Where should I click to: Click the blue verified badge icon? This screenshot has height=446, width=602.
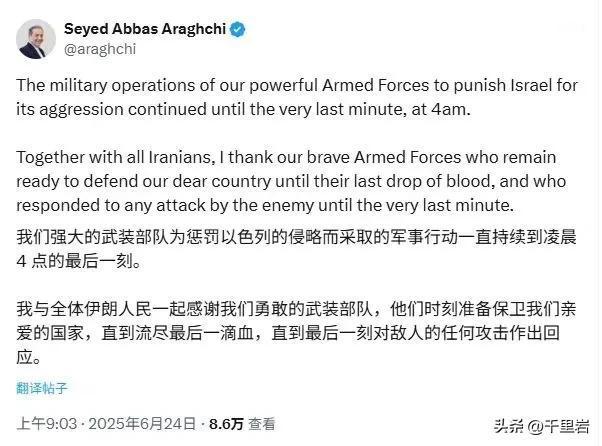[x=238, y=30]
